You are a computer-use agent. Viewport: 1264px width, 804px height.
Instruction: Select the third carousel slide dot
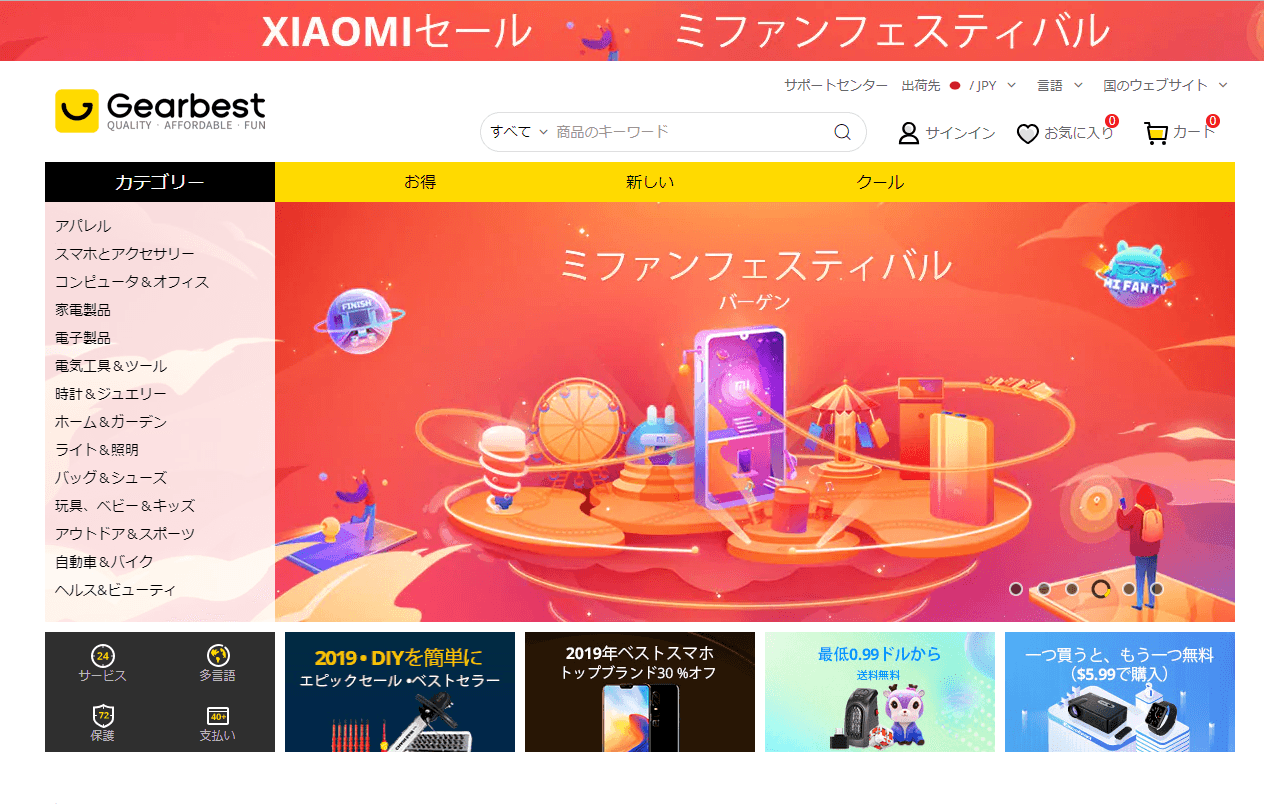tap(1072, 589)
